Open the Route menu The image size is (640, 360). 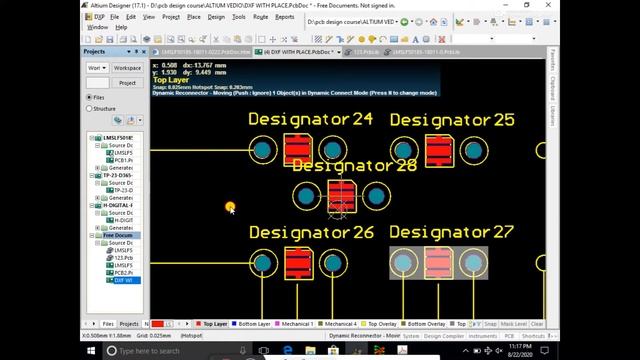(x=260, y=17)
